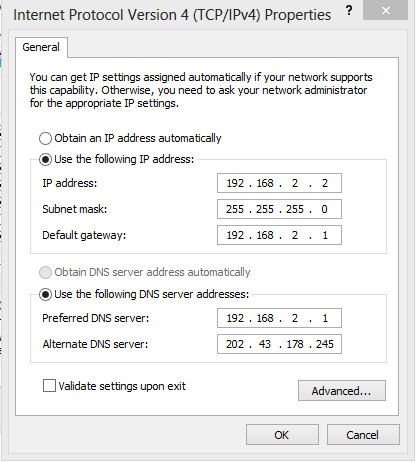Confirm settings with the OK button
415x462 pixels.
(282, 435)
